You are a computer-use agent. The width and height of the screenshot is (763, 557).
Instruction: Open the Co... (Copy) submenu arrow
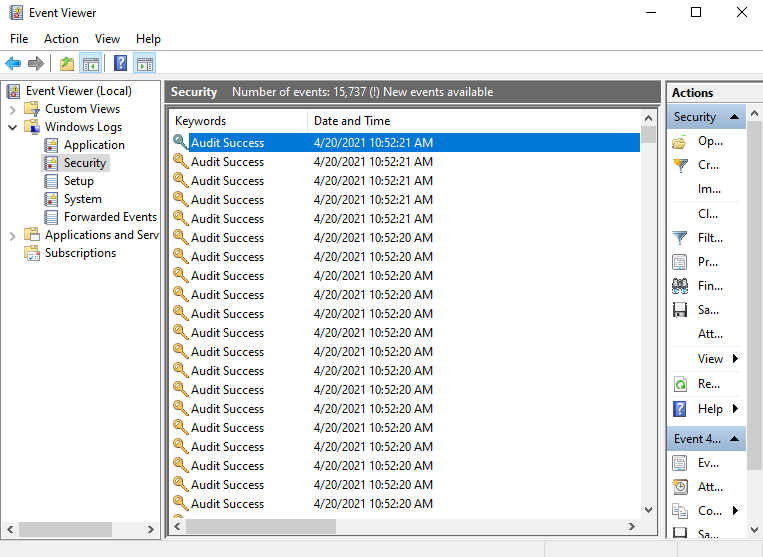pyautogui.click(x=736, y=510)
